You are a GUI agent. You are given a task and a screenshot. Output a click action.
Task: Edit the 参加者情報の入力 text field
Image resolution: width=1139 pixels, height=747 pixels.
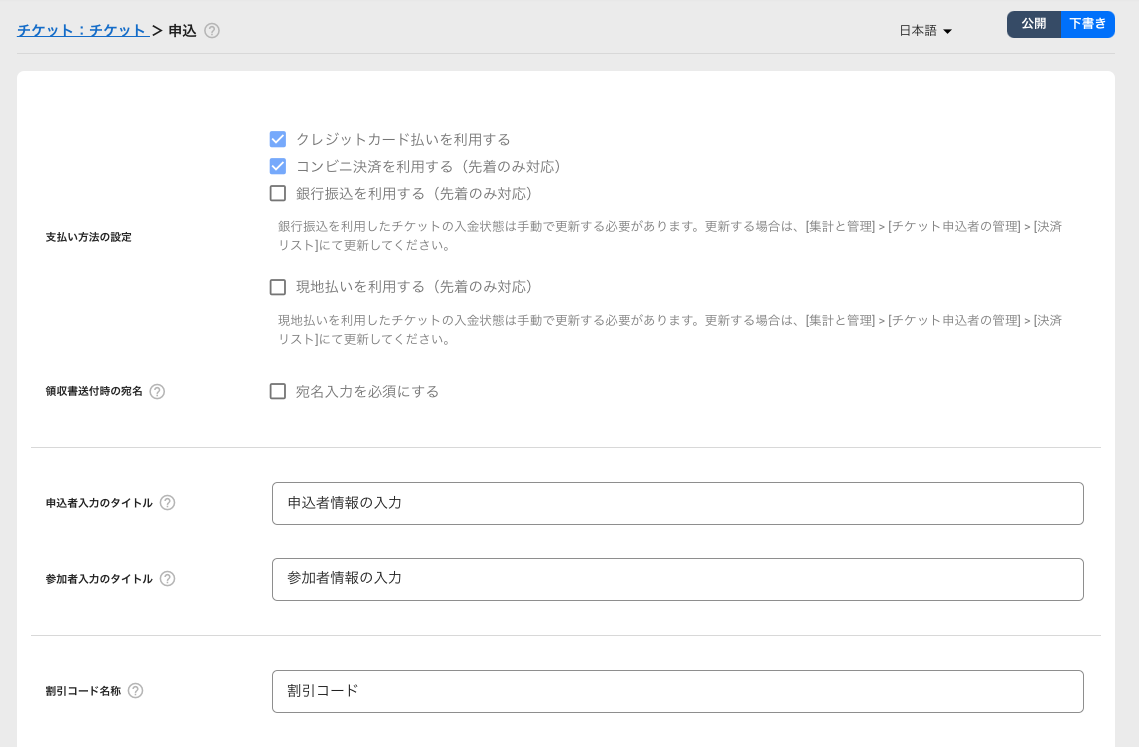coord(678,579)
